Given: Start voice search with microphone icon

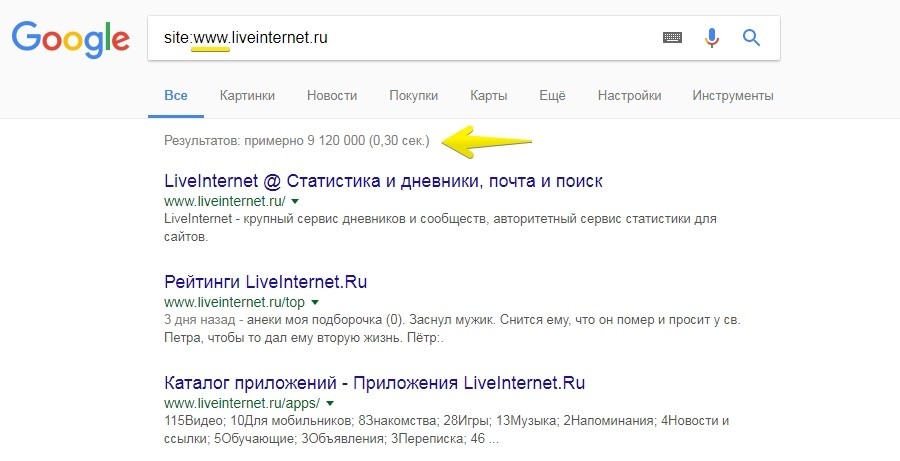Looking at the screenshot, I should (x=712, y=38).
